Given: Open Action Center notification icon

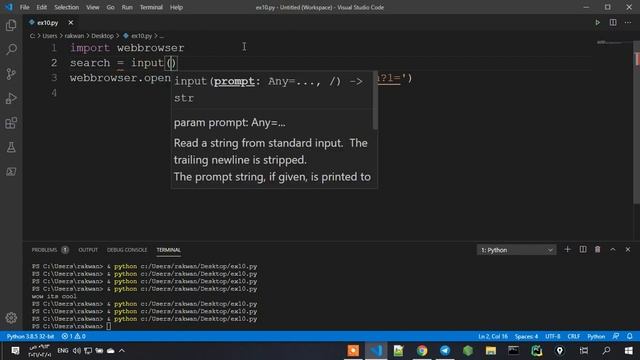Looking at the screenshot, I should (15, 351).
